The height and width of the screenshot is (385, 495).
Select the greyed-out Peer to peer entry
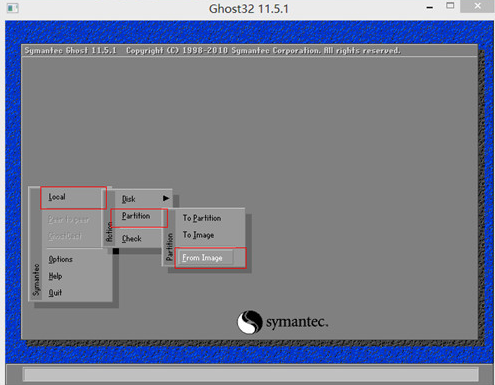pyautogui.click(x=69, y=219)
